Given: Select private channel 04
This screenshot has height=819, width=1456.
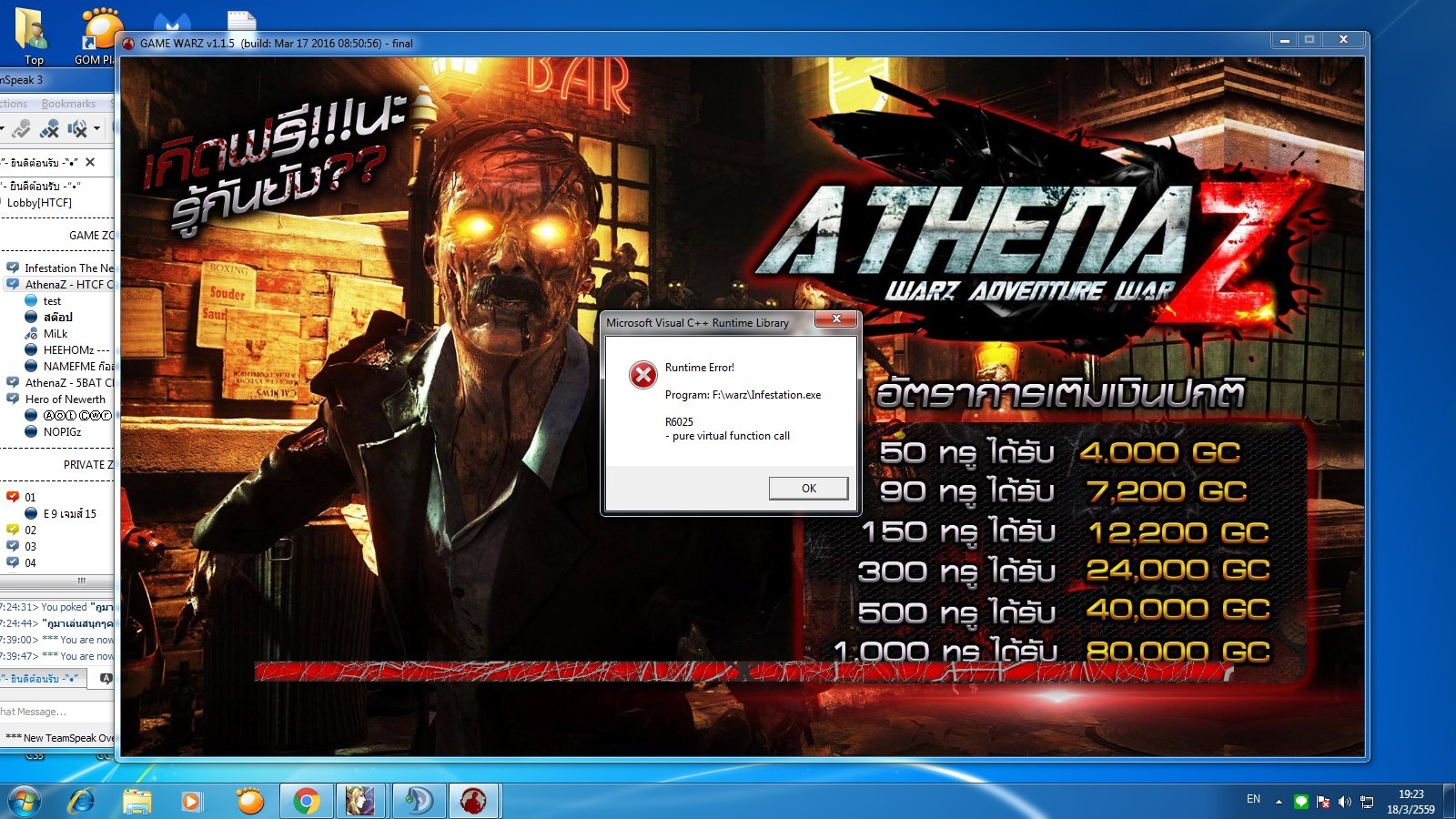Looking at the screenshot, I should coord(30,563).
